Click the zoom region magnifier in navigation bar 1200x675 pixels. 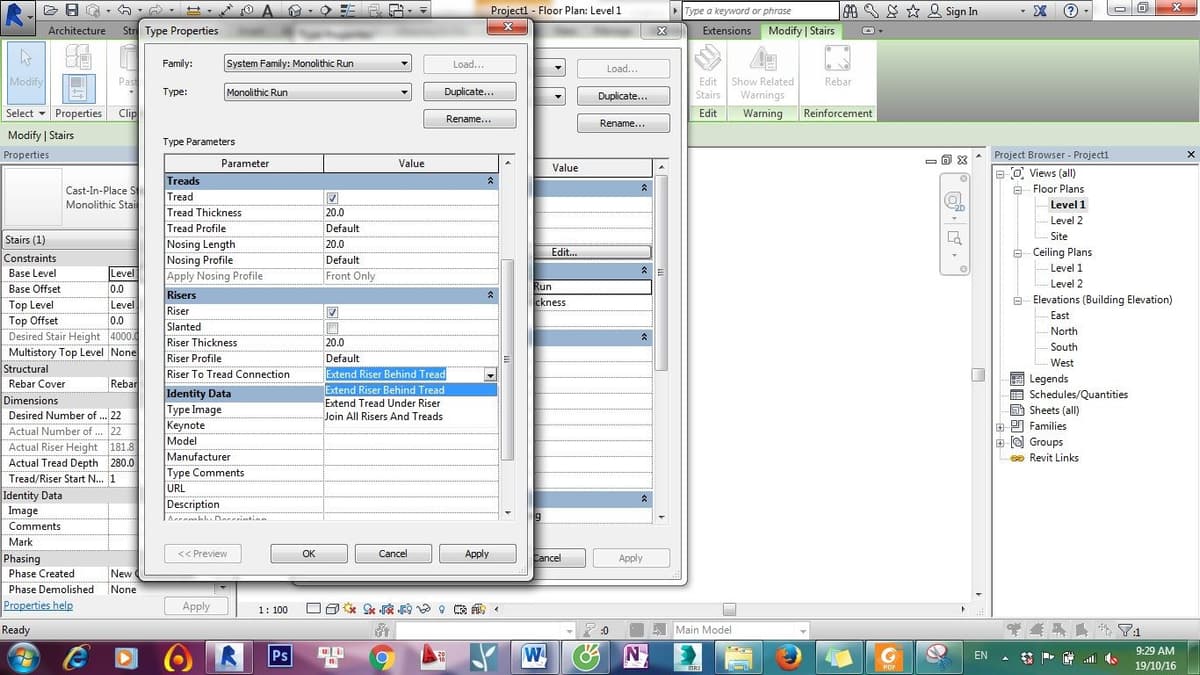(954, 239)
